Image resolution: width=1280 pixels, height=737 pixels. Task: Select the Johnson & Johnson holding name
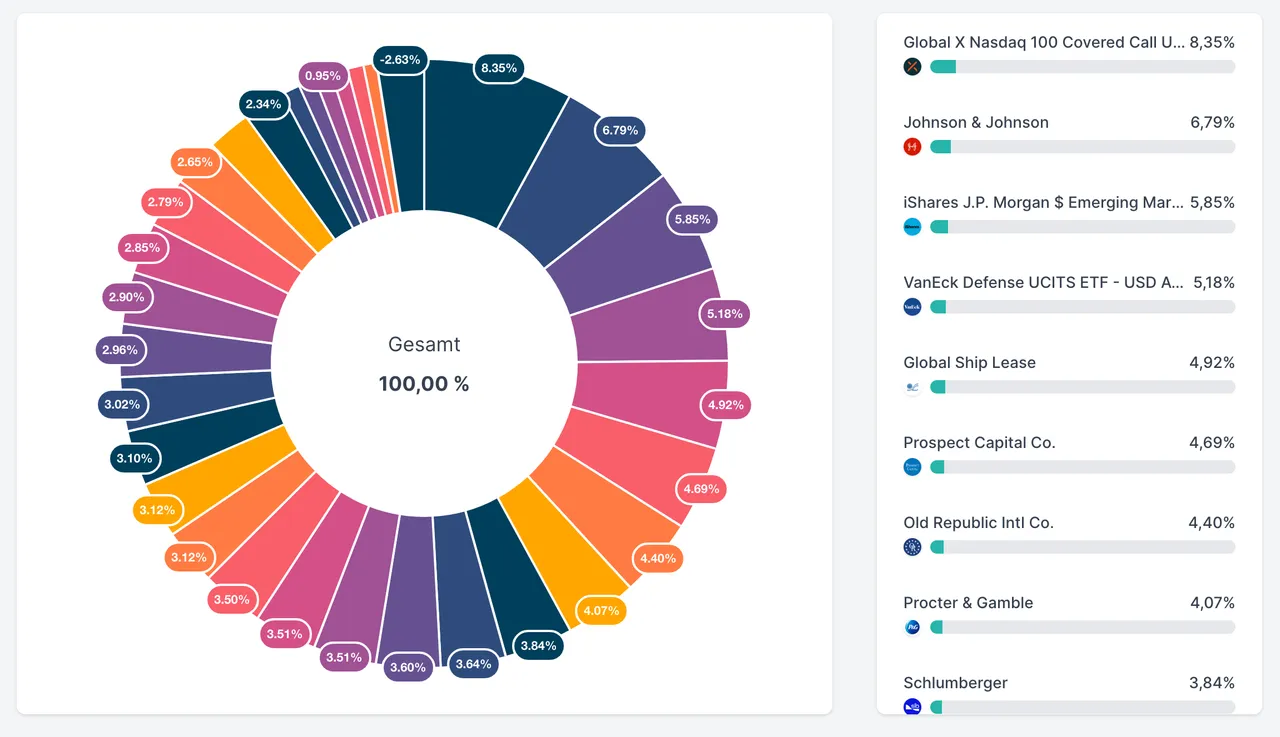[976, 122]
